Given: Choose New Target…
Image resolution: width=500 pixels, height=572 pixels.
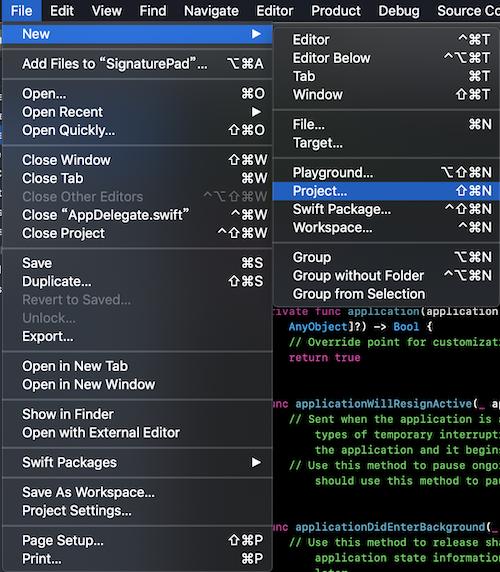Looking at the screenshot, I should (386, 143).
